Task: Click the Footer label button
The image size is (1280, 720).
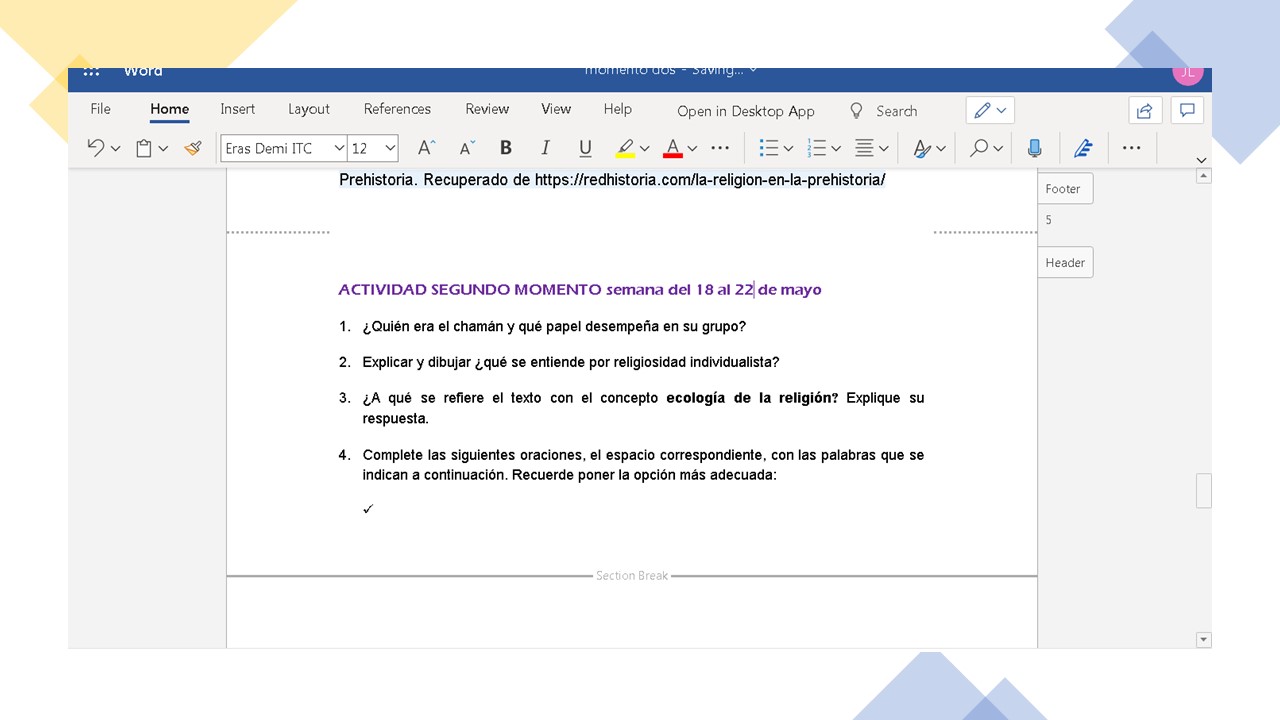Action: point(1065,188)
